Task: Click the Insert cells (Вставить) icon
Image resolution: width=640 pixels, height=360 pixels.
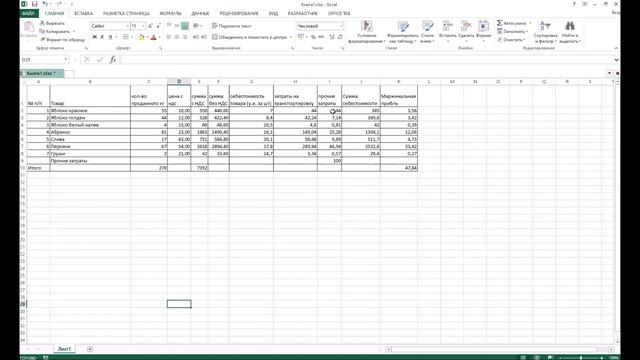Action: (x=448, y=26)
